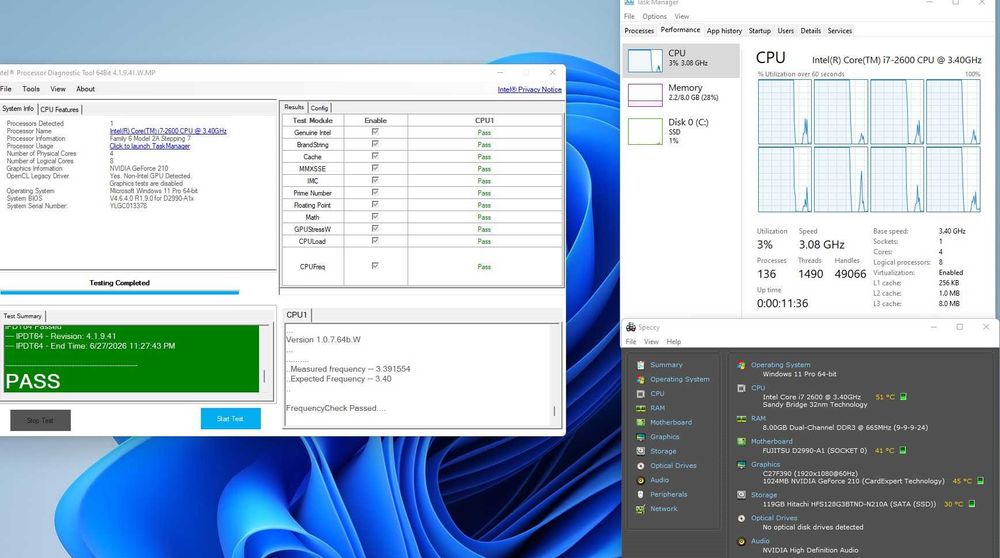
Task: Toggle MMXSSE test enable checkbox
Action: click(375, 168)
